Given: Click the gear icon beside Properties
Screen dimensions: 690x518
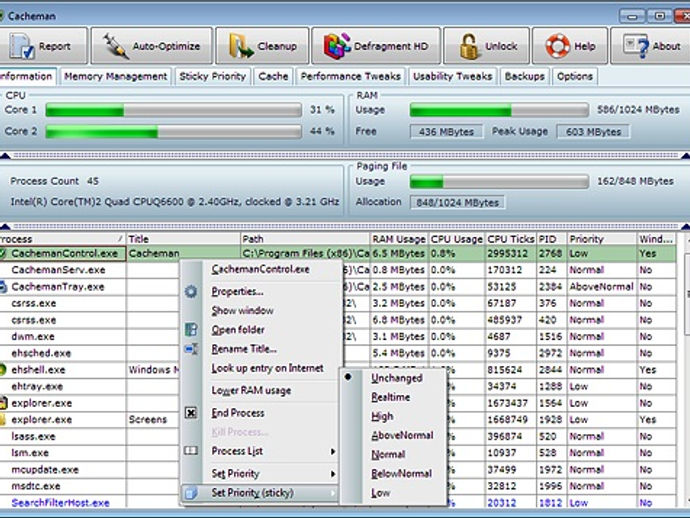Looking at the screenshot, I should (191, 291).
